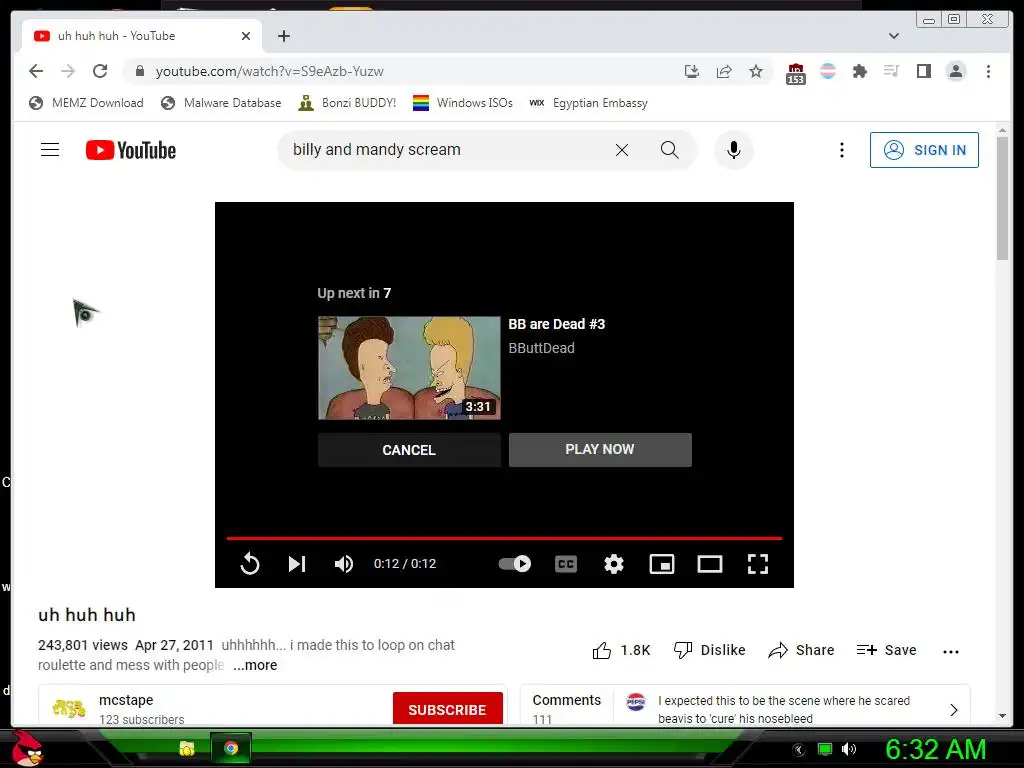Clear the search box with X
This screenshot has height=768, width=1024.
coord(622,150)
